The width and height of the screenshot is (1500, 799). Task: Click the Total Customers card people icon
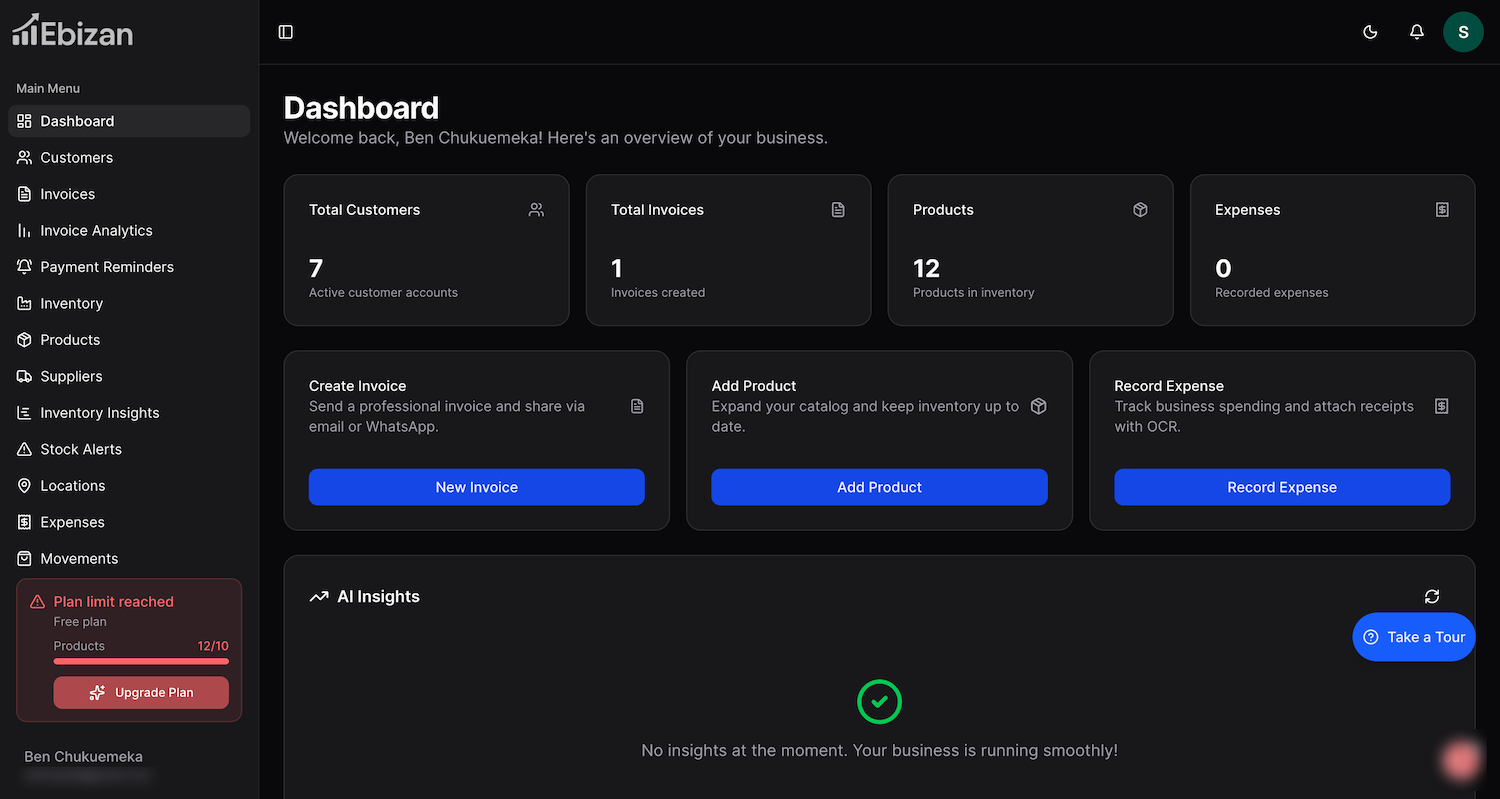[x=537, y=210]
